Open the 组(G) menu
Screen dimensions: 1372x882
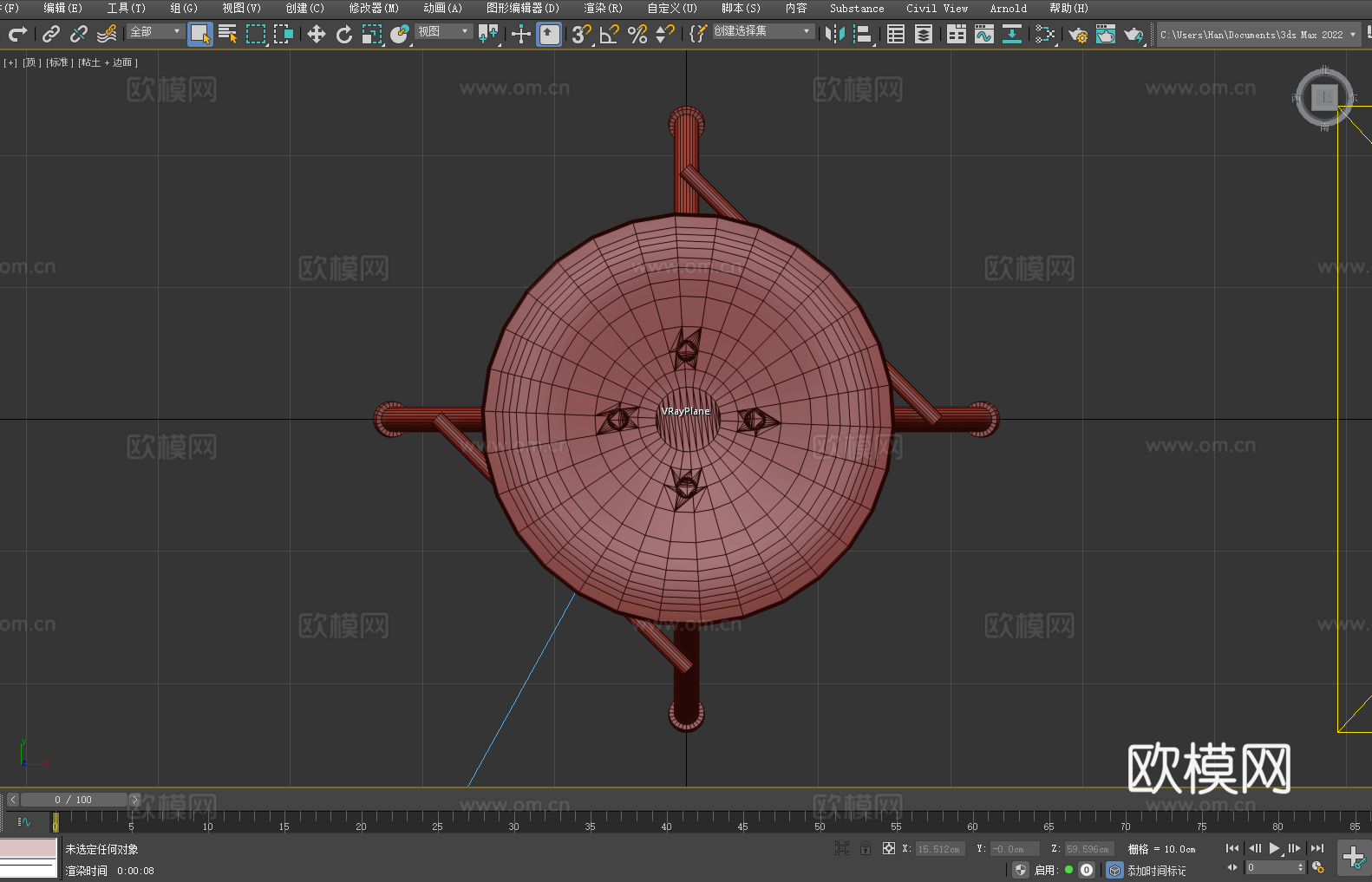tap(184, 8)
